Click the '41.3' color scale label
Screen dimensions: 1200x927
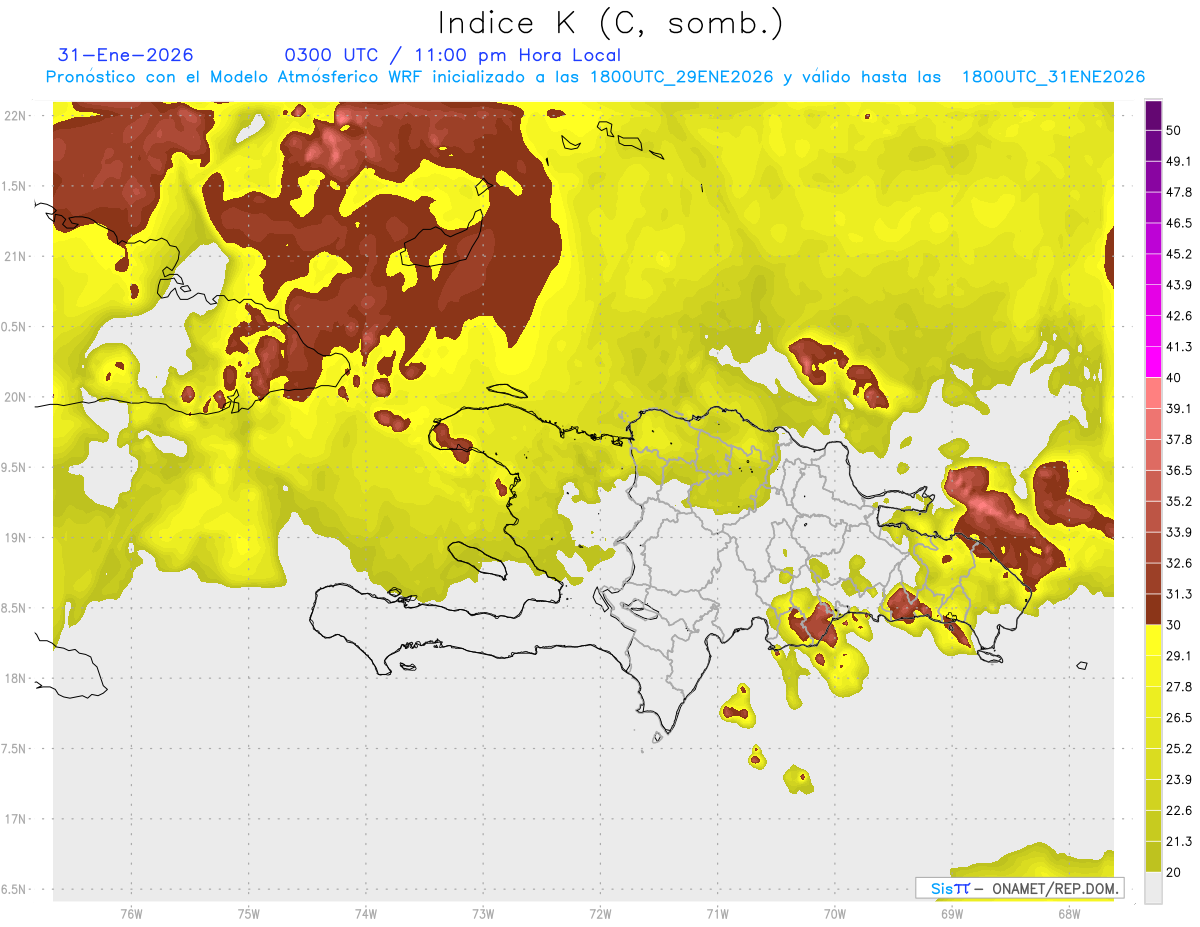(1179, 347)
